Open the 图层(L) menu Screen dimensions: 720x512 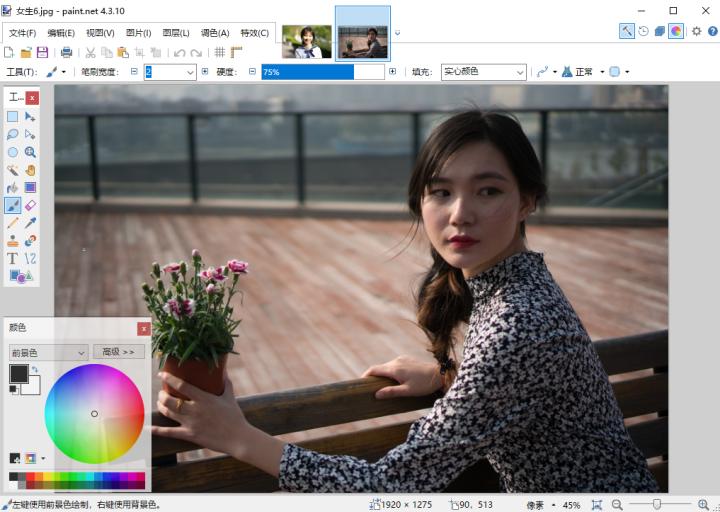(176, 32)
